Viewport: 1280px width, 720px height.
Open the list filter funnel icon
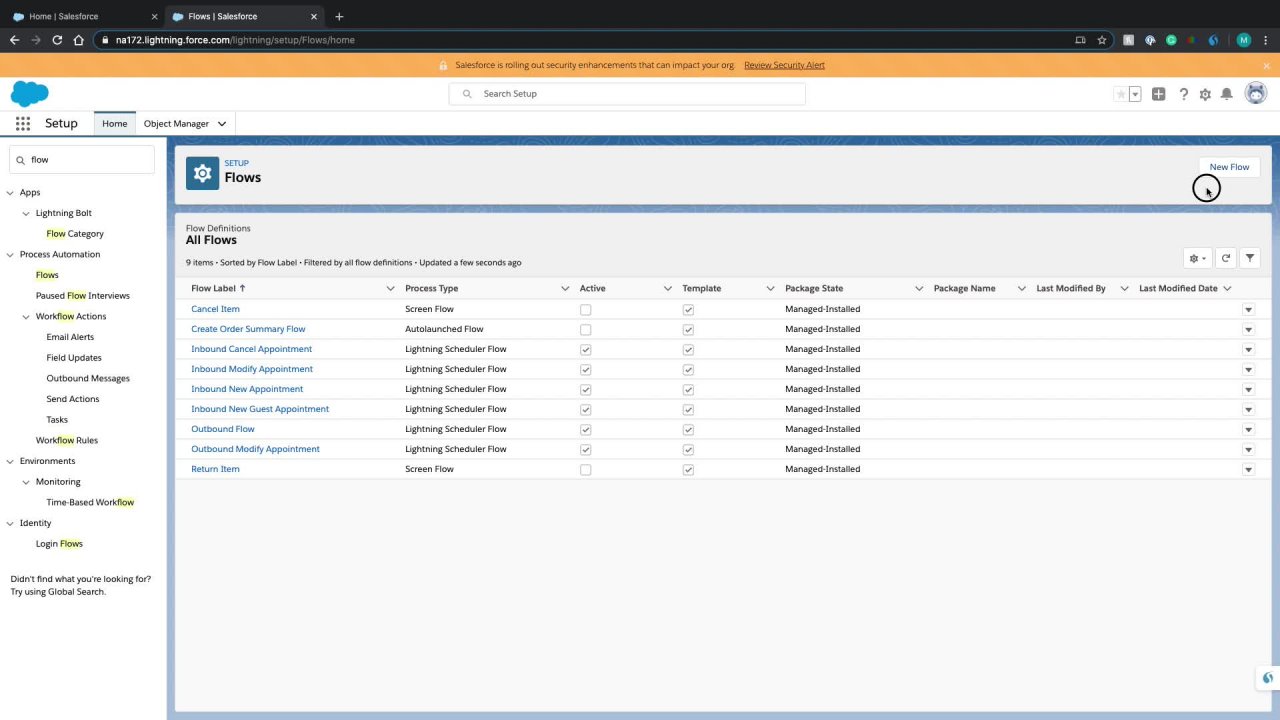coord(1250,258)
